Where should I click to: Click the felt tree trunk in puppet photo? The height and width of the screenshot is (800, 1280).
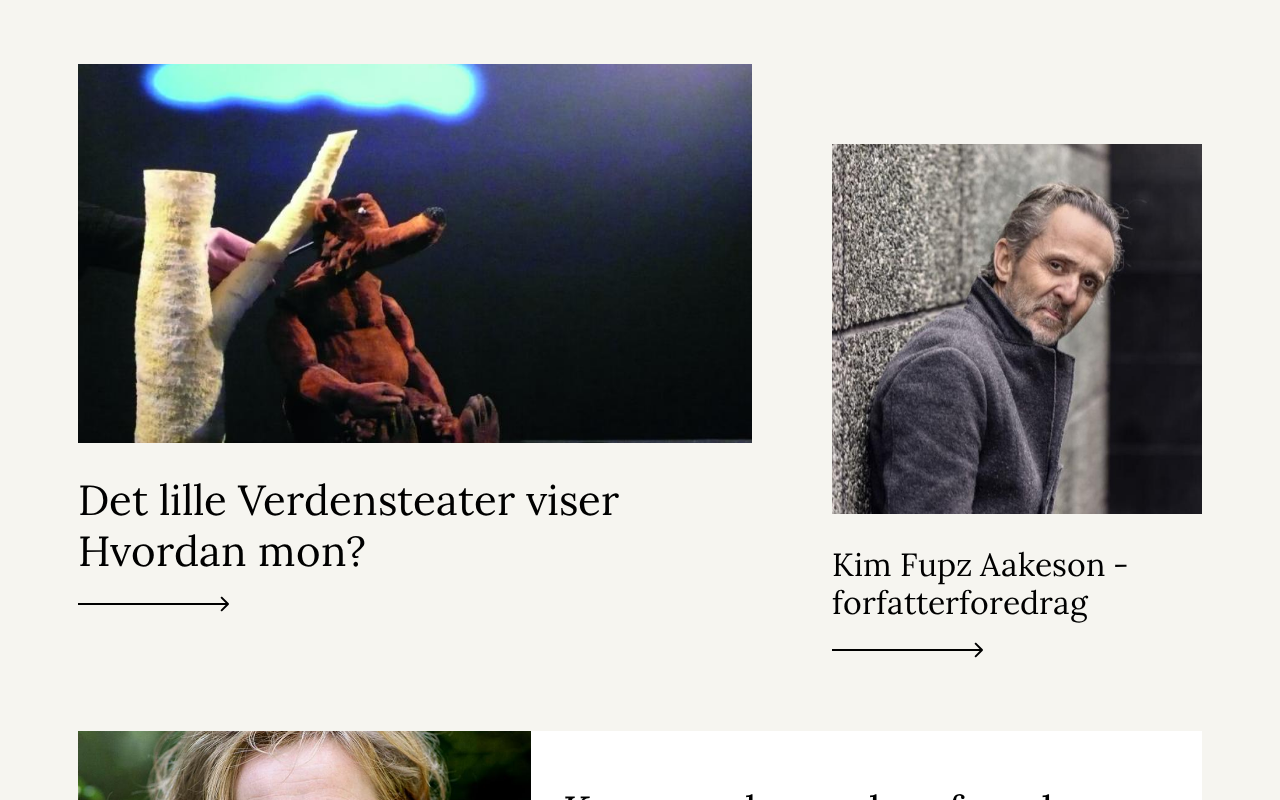(178, 305)
